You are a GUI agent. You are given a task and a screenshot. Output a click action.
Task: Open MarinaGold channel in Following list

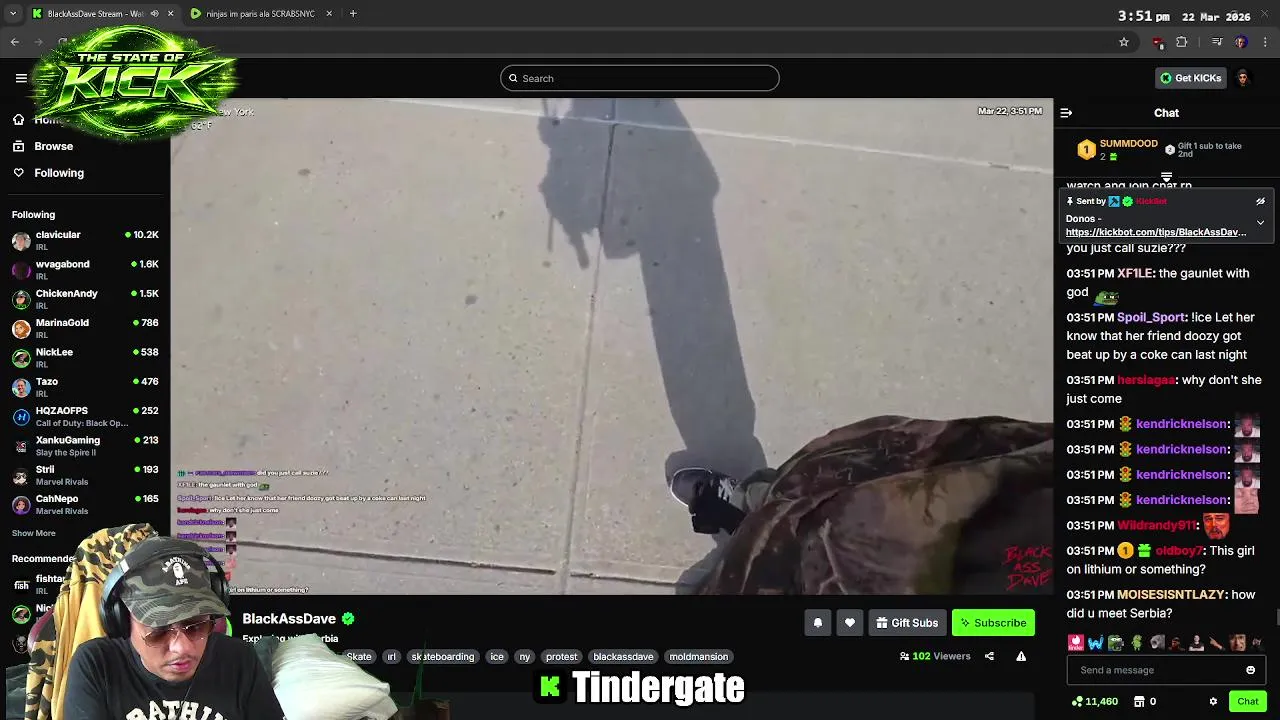(x=85, y=328)
